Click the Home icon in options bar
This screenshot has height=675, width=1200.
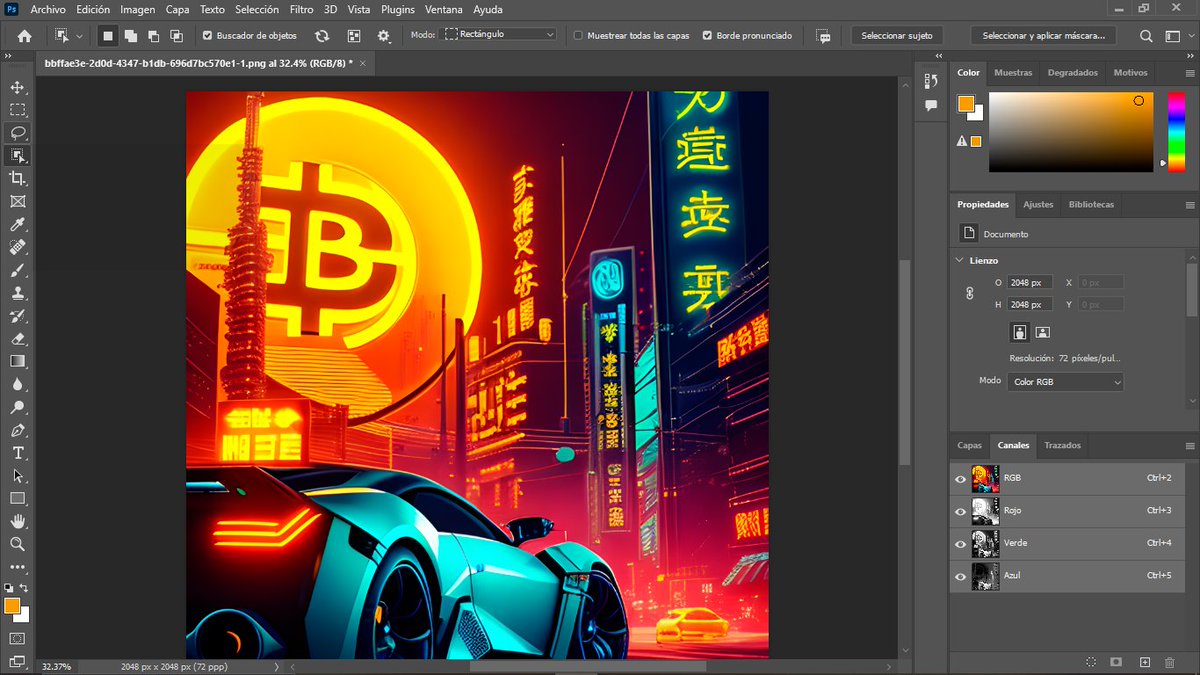pyautogui.click(x=24, y=35)
